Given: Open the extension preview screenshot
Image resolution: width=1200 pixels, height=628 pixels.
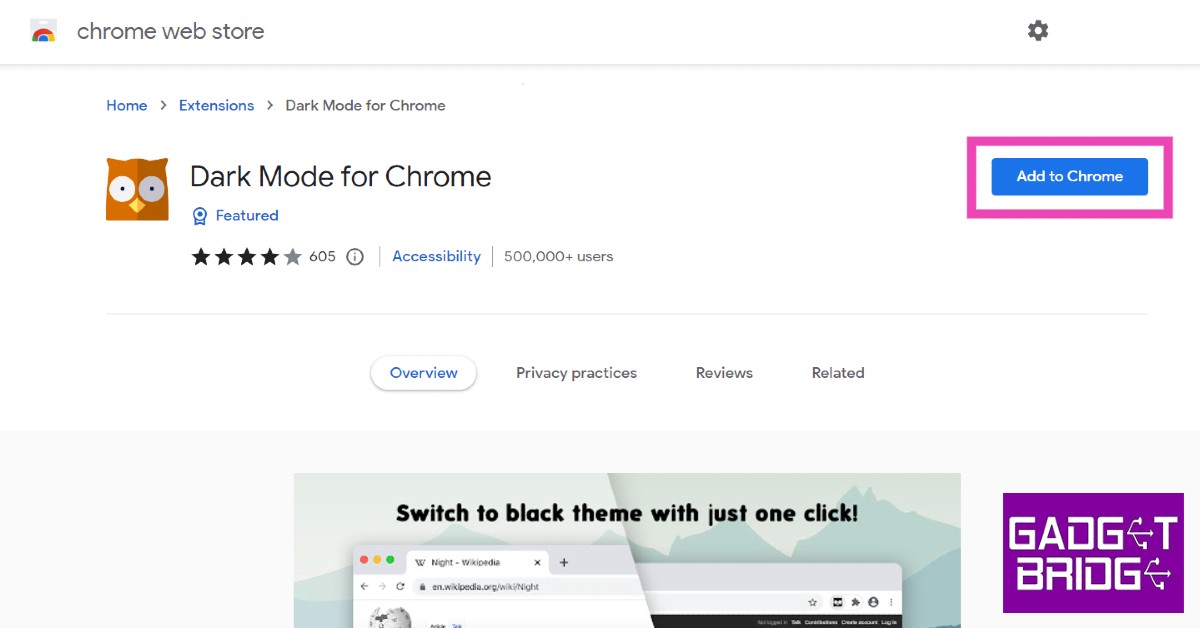Looking at the screenshot, I should 627,550.
